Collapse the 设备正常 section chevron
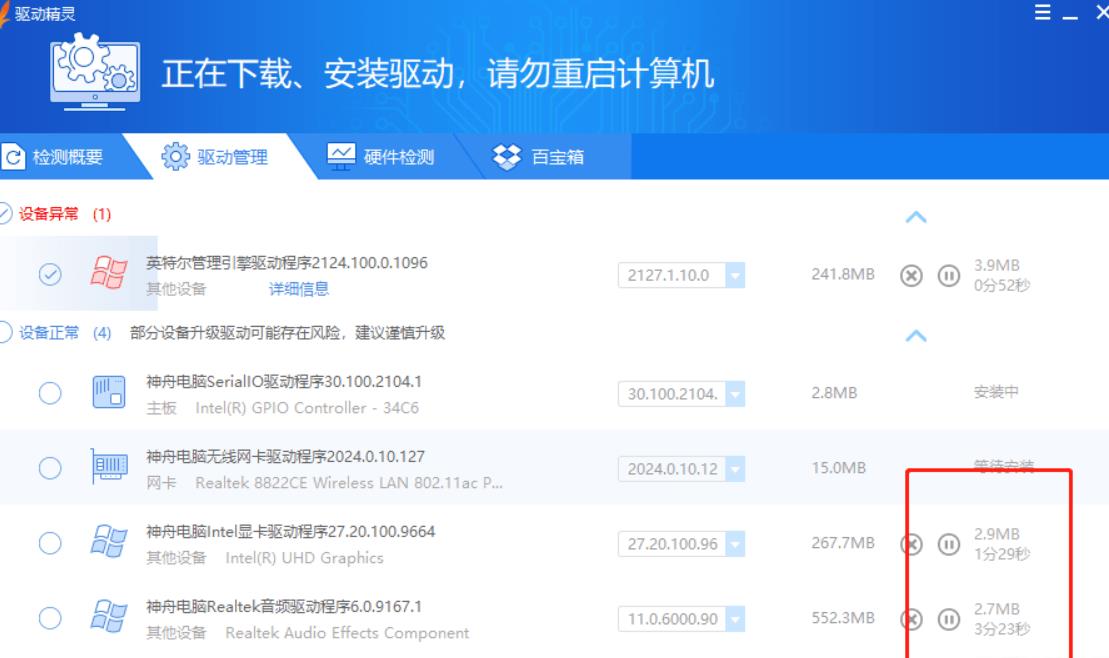Image resolution: width=1109 pixels, height=658 pixels. tap(916, 335)
